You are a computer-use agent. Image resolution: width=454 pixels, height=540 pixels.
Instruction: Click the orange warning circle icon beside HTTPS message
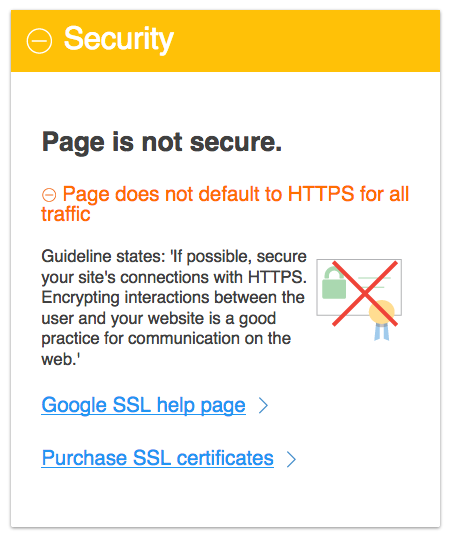[49, 195]
